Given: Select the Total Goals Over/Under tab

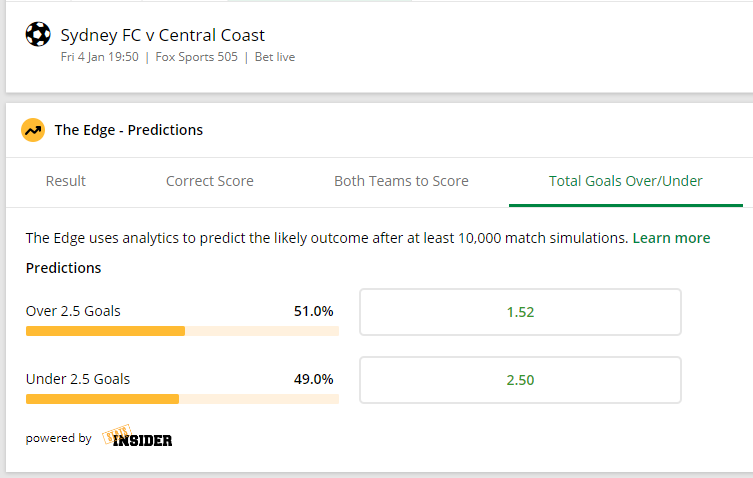Looking at the screenshot, I should point(626,181).
